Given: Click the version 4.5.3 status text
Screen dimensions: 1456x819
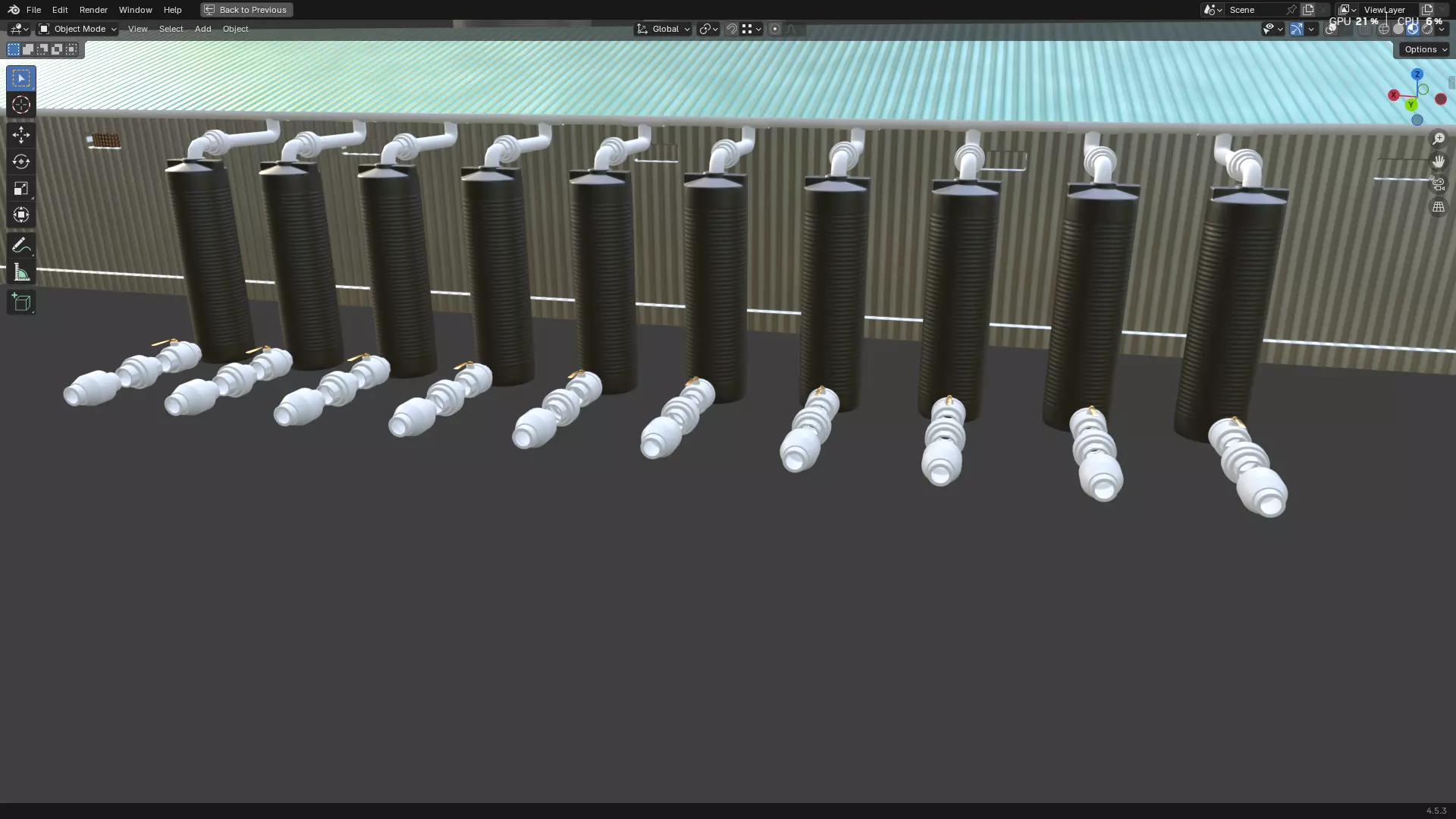Looking at the screenshot, I should [x=1436, y=811].
